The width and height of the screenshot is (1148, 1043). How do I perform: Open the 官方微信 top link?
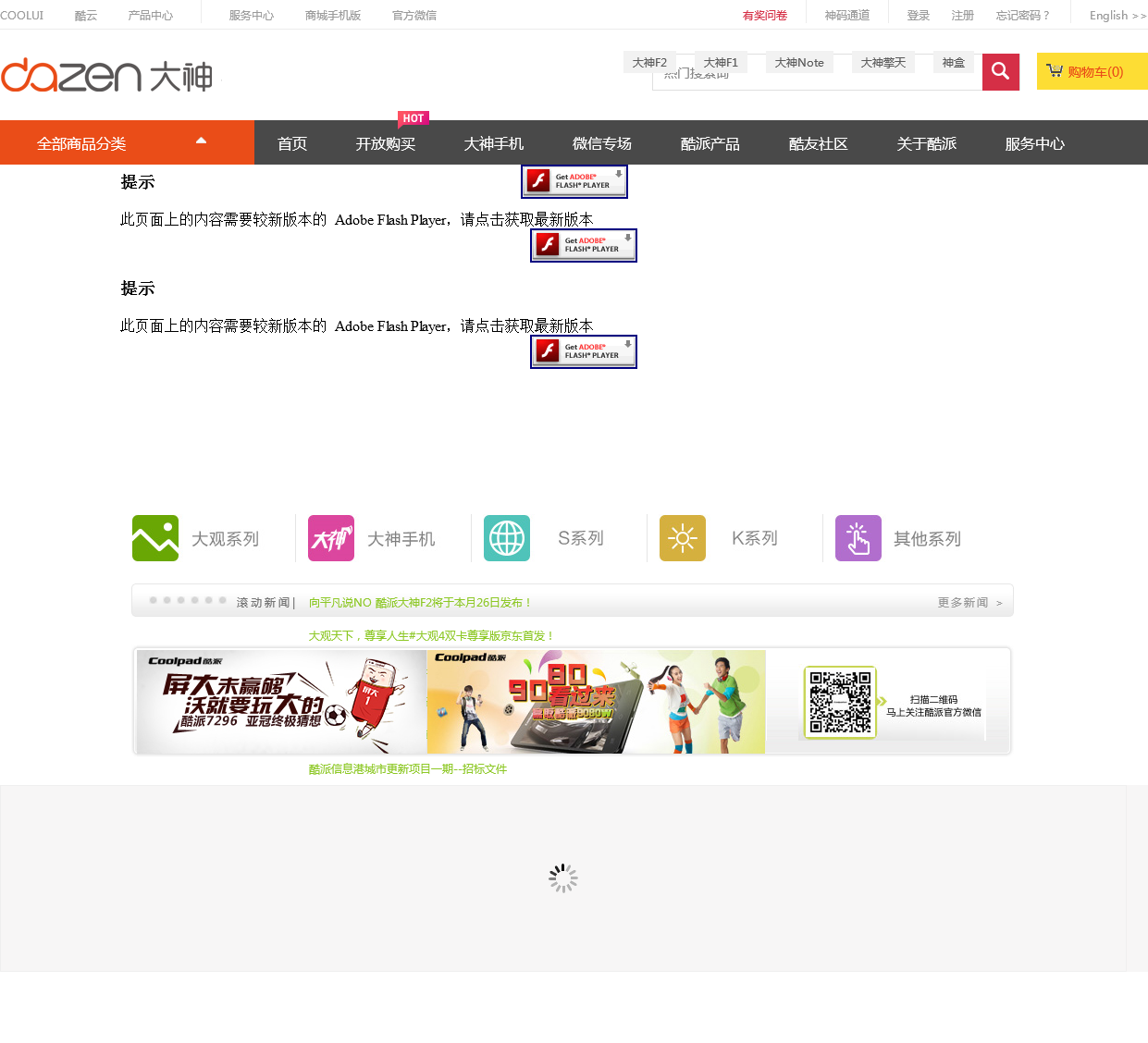pos(414,15)
